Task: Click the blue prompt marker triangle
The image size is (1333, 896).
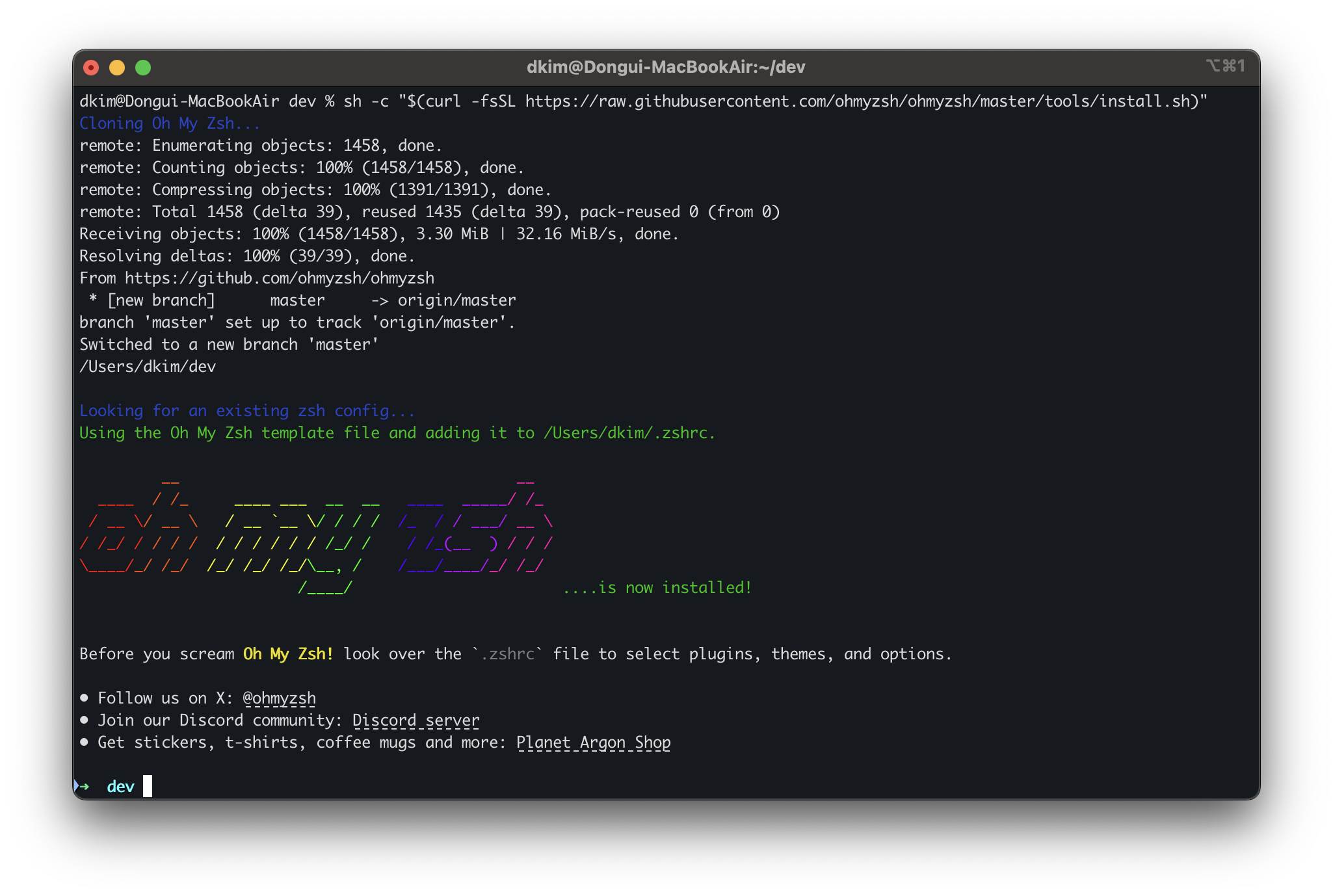Action: tap(76, 785)
